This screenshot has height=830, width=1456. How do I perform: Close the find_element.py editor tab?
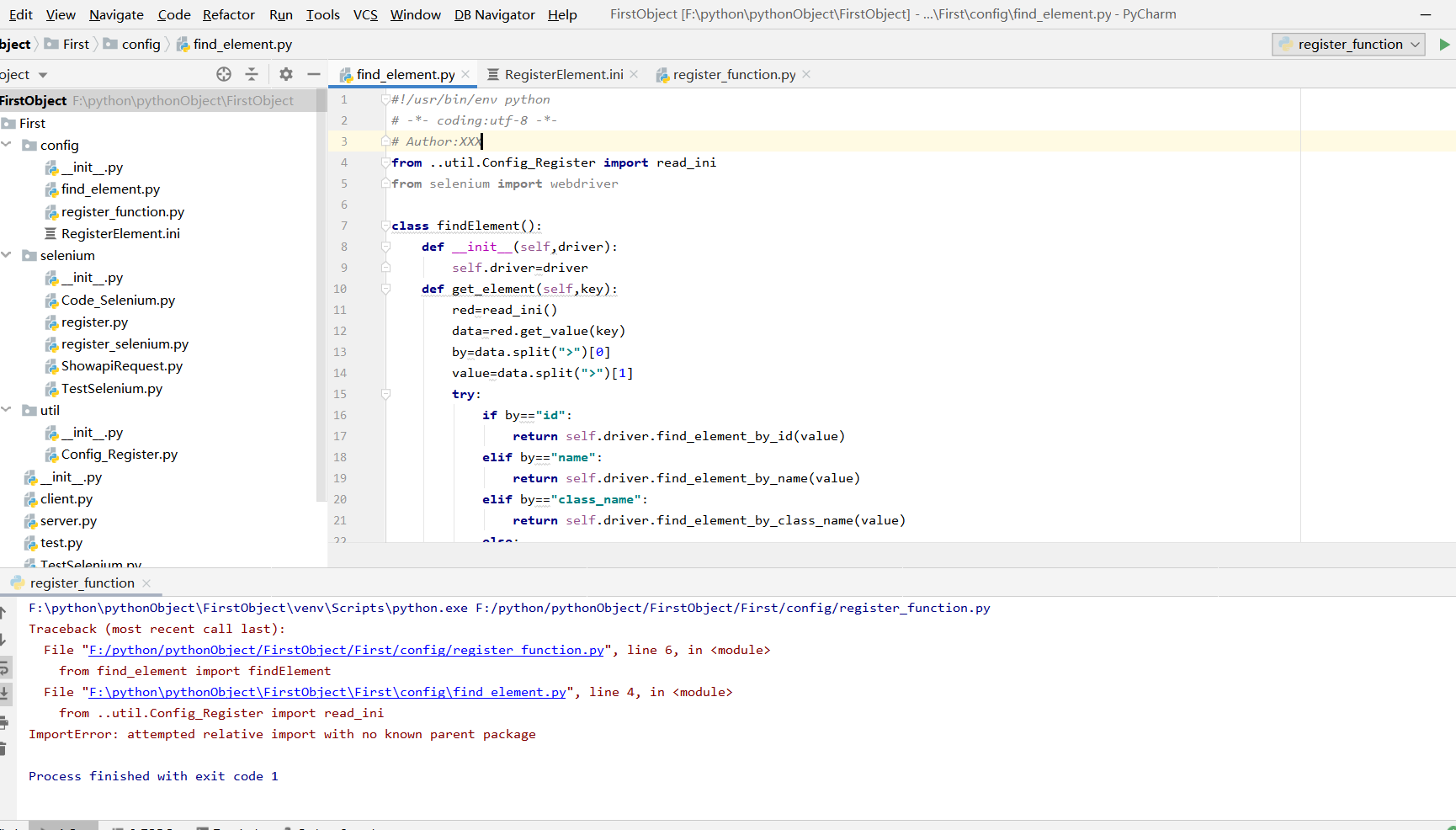(465, 74)
